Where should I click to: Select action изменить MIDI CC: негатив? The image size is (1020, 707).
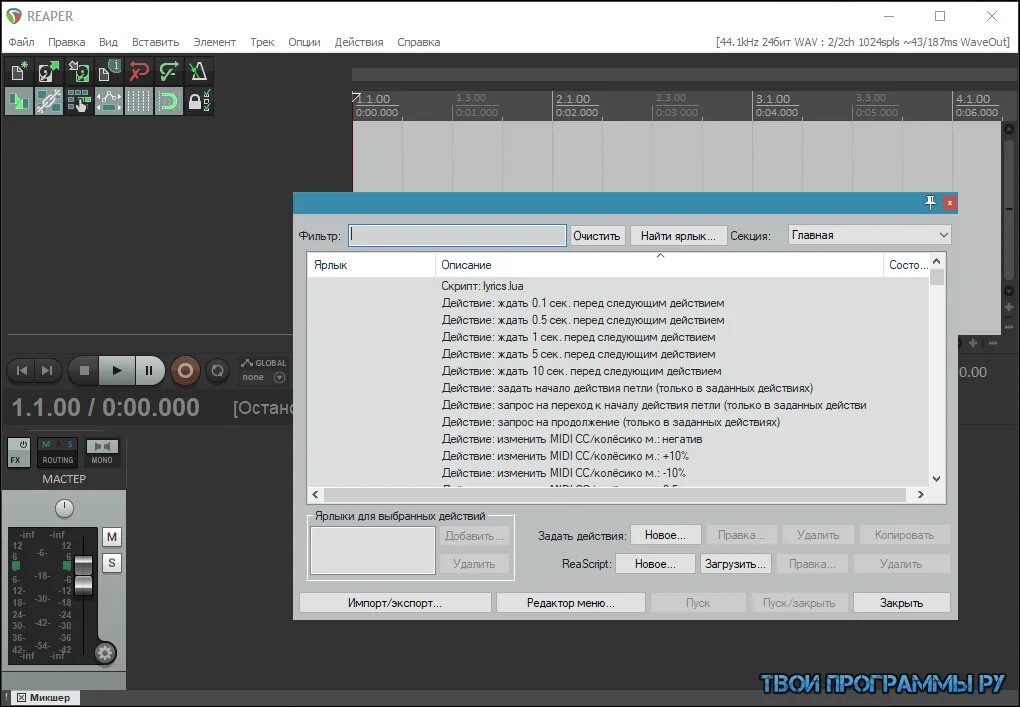point(618,439)
